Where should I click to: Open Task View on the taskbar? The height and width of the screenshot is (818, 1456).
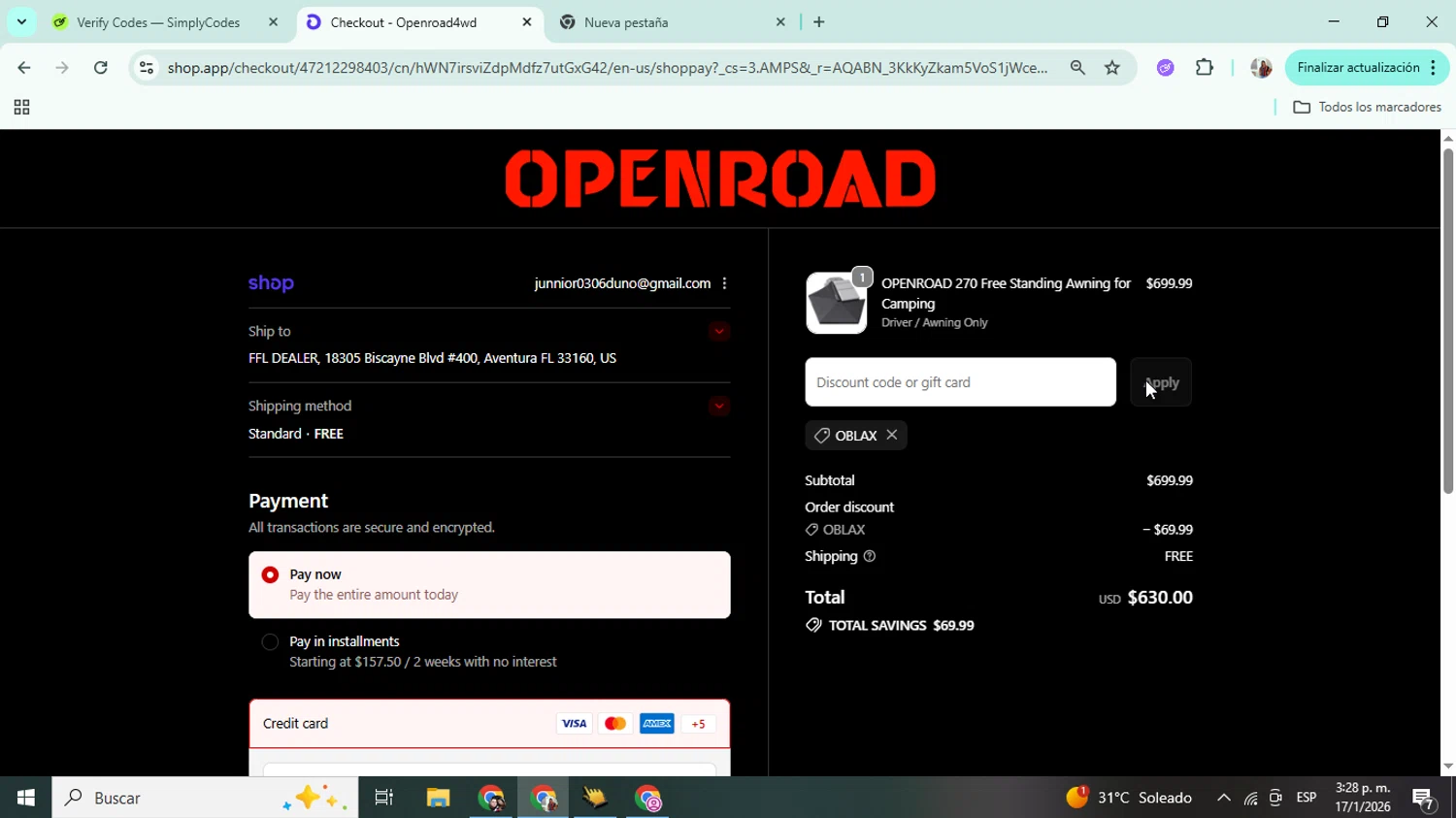[x=384, y=798]
